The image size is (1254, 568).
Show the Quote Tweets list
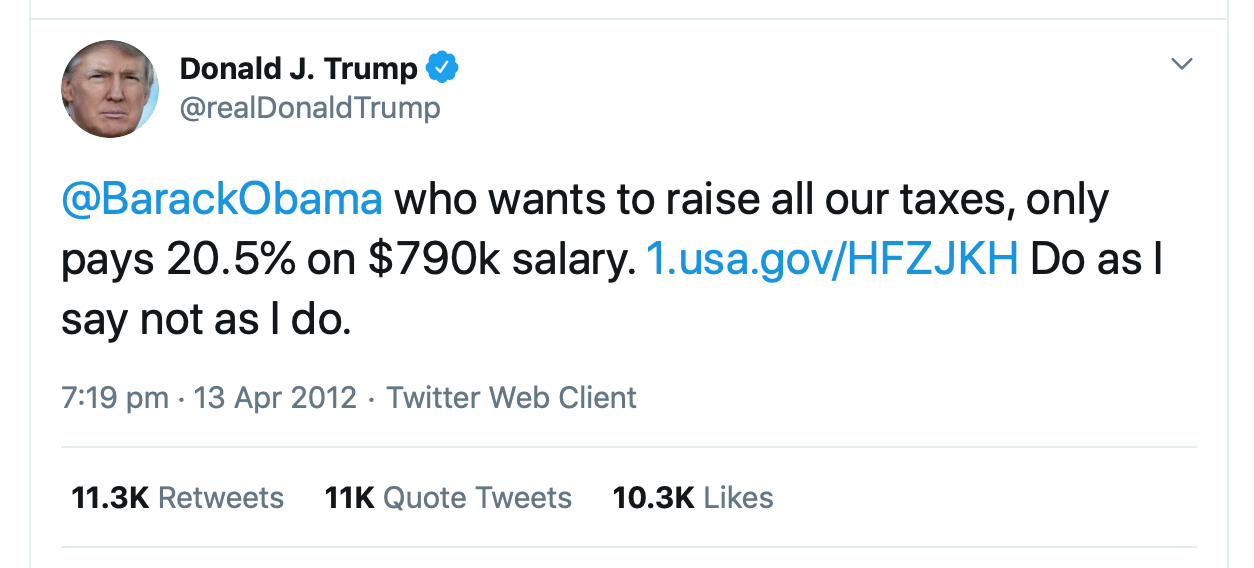click(x=477, y=498)
